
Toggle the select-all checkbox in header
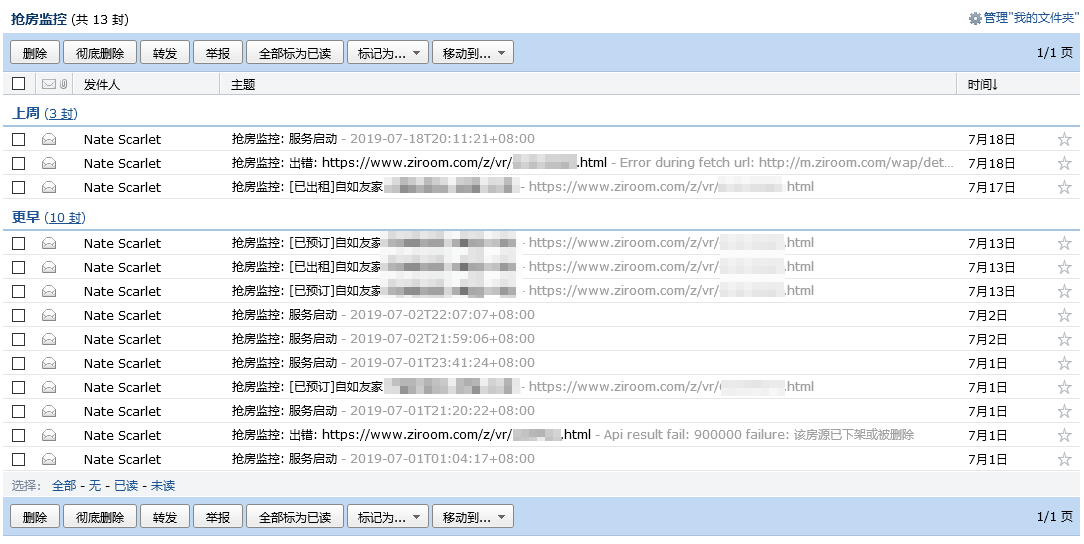coord(19,85)
